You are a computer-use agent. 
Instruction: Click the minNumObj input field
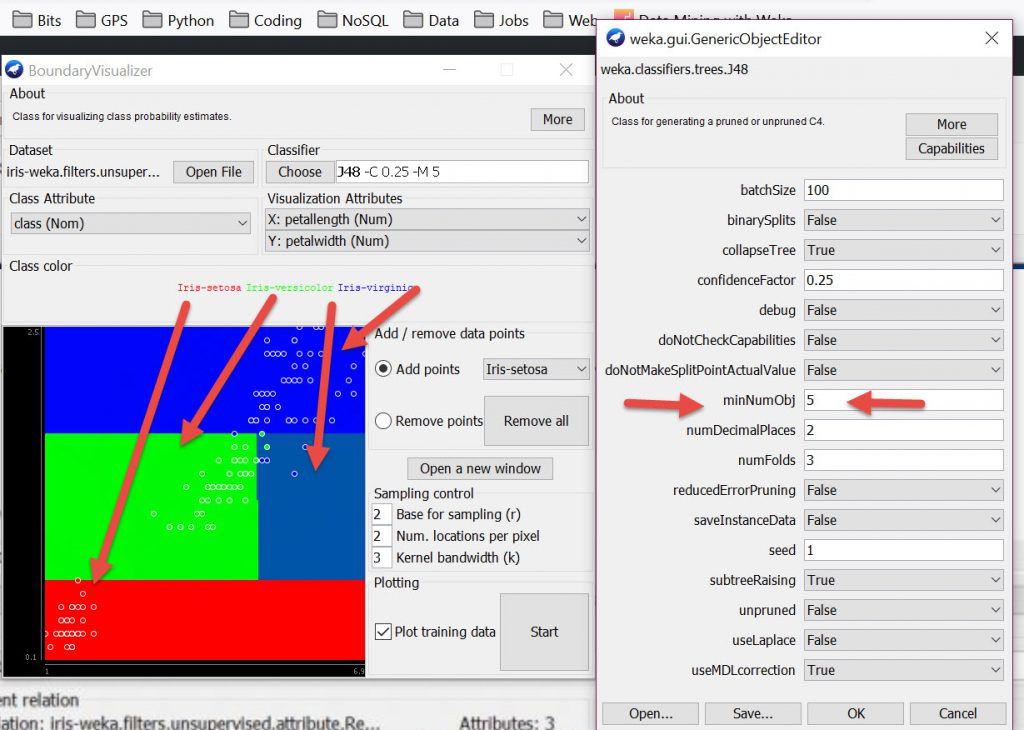903,400
